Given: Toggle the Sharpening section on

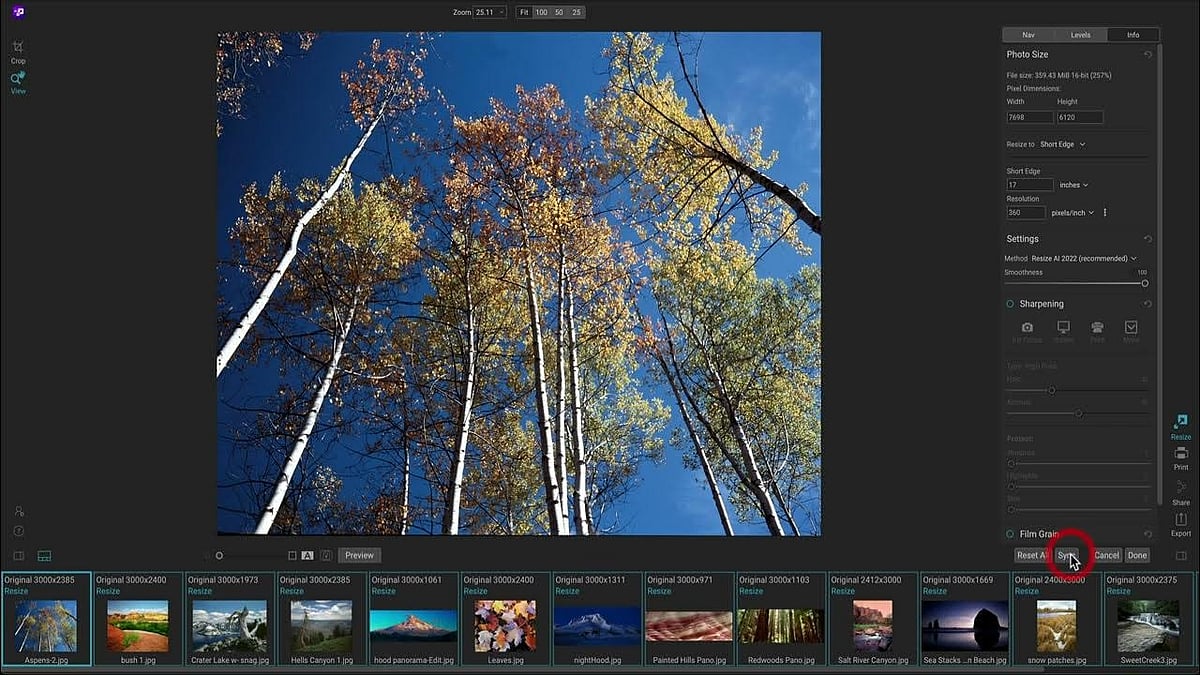Looking at the screenshot, I should (x=1010, y=304).
